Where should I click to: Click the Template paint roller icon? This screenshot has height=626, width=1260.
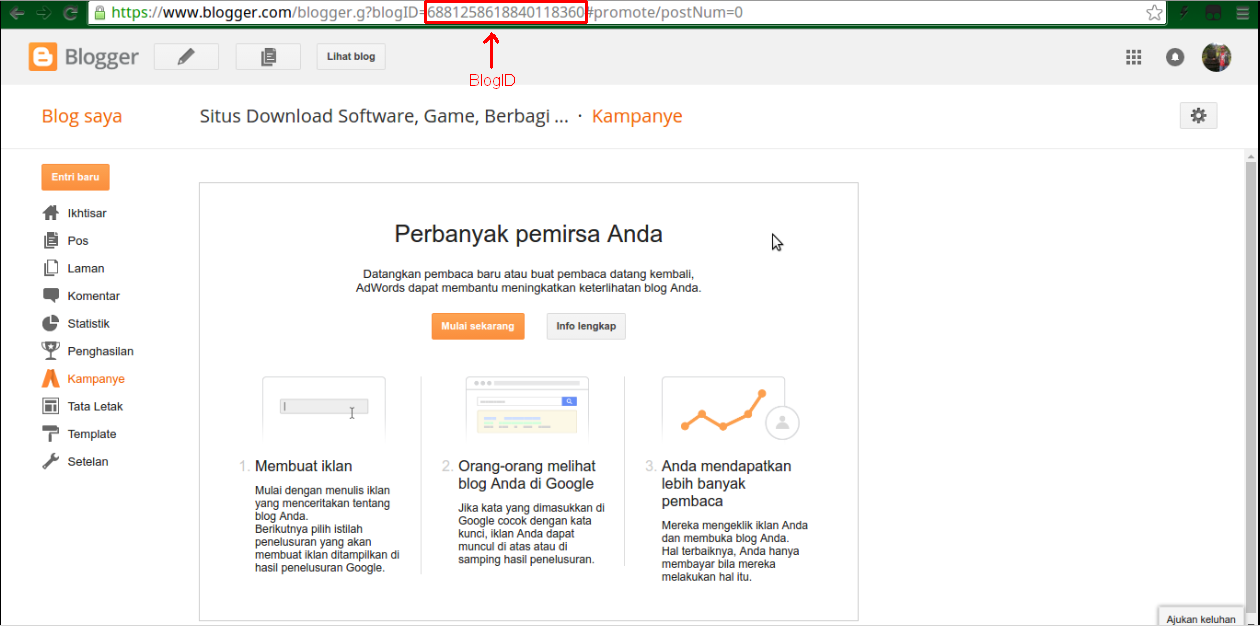pos(51,434)
